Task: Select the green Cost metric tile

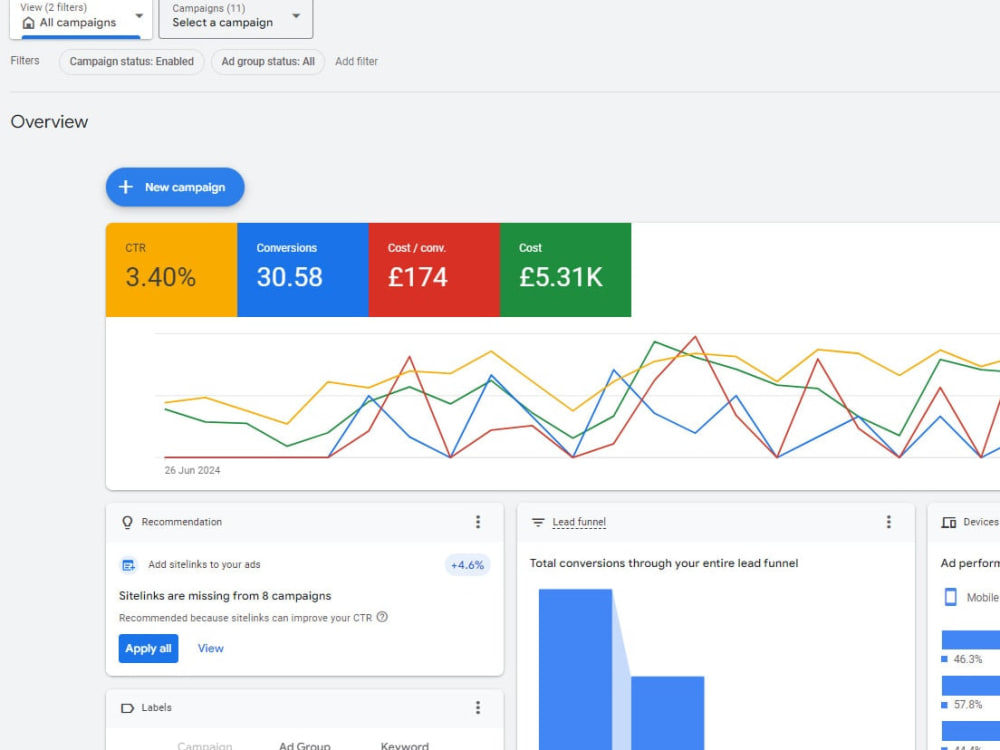Action: tap(566, 270)
